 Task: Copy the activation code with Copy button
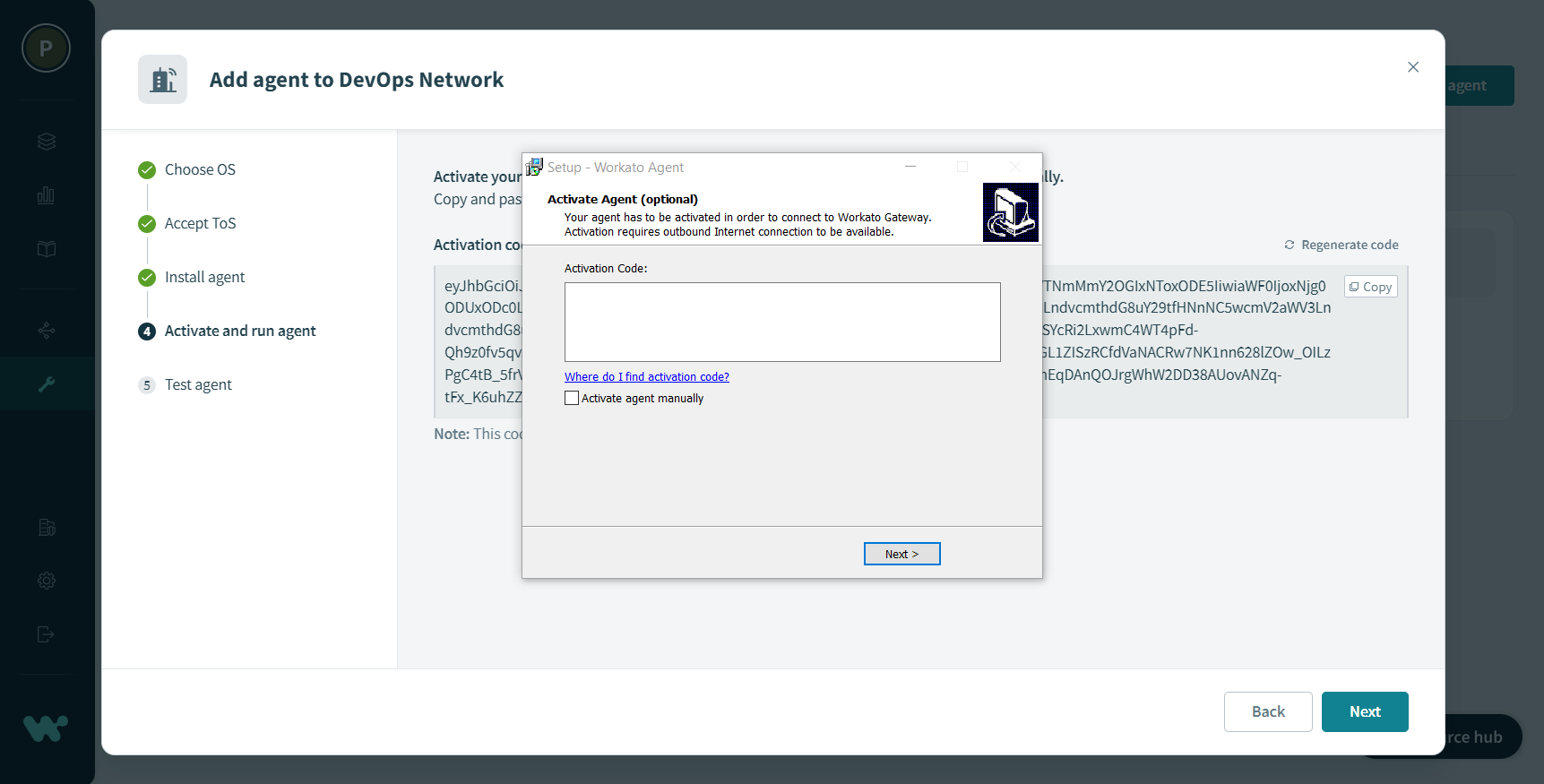click(1370, 287)
